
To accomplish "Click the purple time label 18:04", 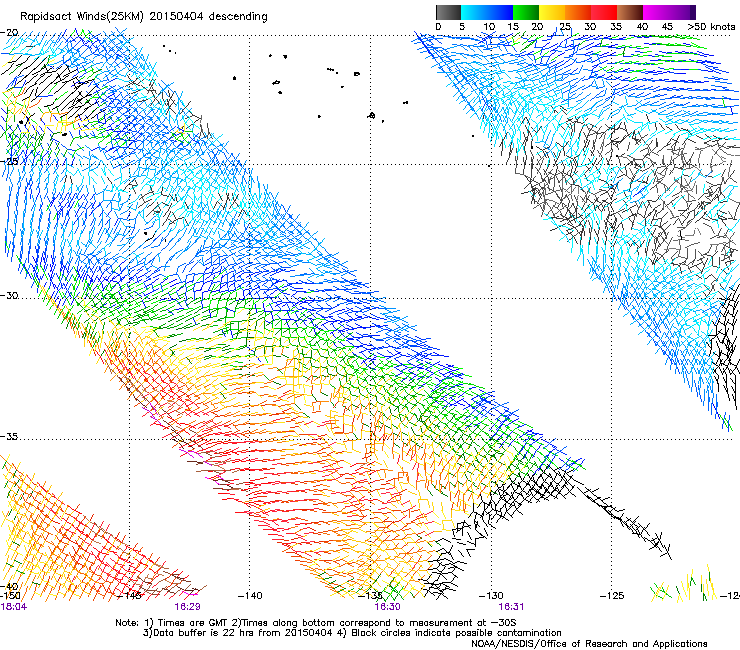I will [x=13, y=607].
